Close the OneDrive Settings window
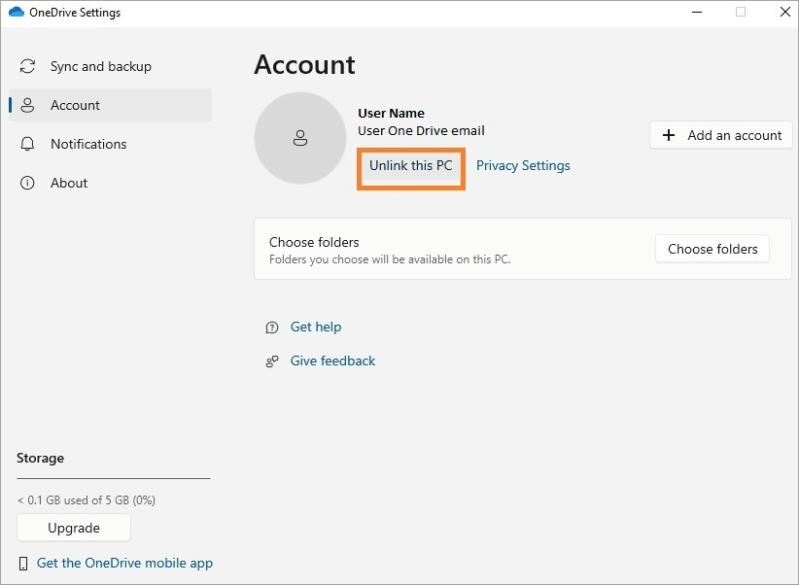Screen dimensions: 799x585 pos(785,12)
